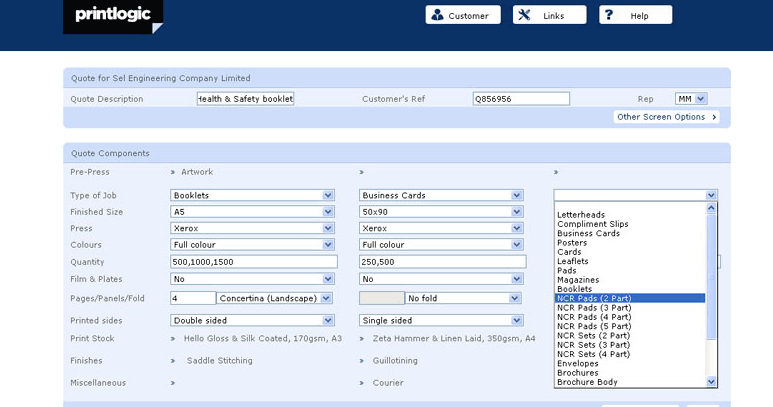
Task: Choose Envelopes in the job type list
Action: point(578,364)
